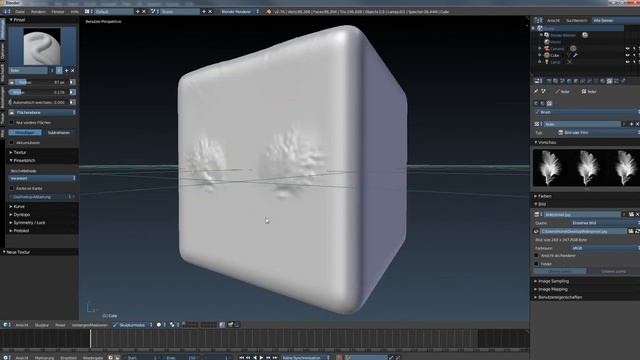Open the texture properties tab icon
This screenshot has height=360, width=640.
(x=609, y=81)
